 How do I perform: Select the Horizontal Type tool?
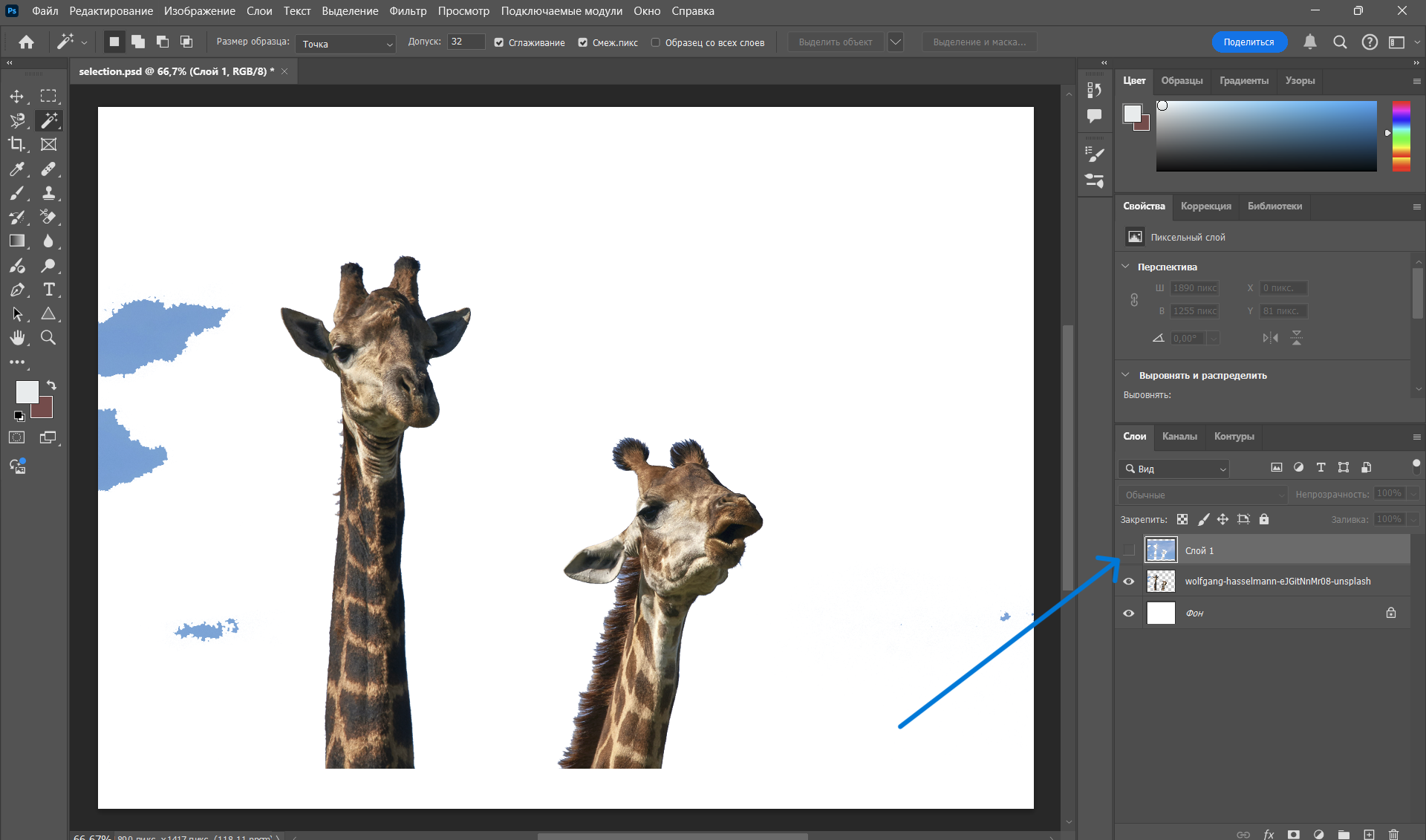pyautogui.click(x=49, y=290)
